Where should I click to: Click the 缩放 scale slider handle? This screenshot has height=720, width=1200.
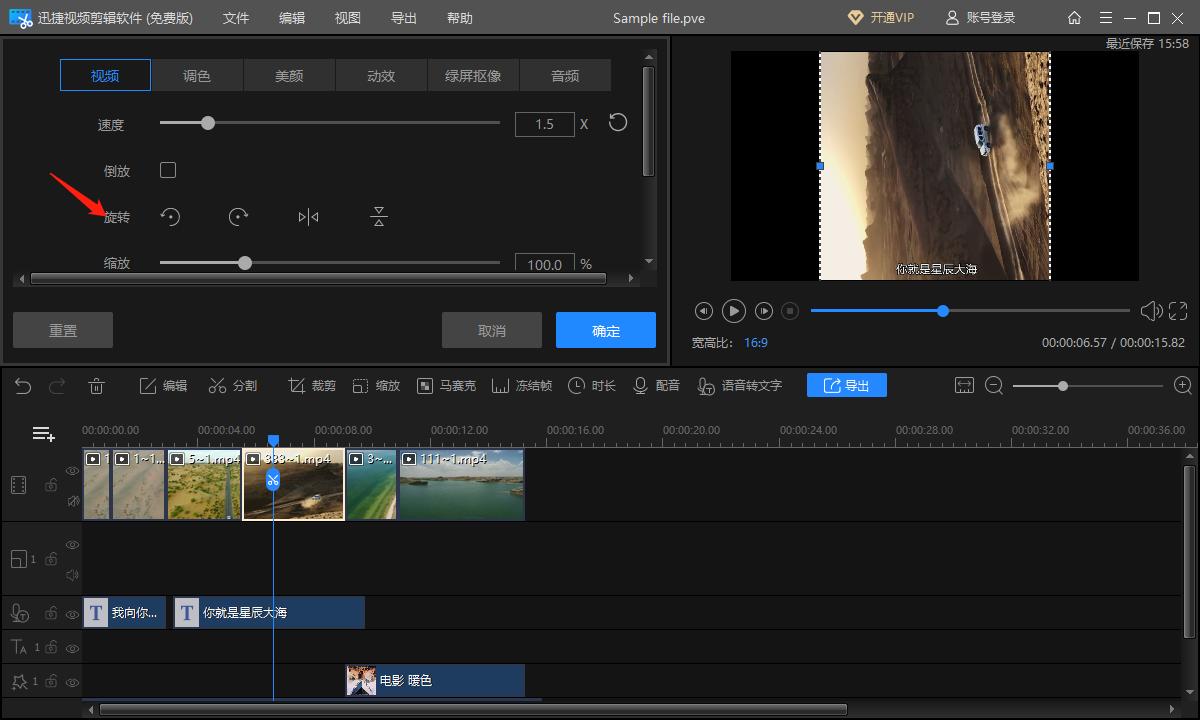click(x=245, y=263)
